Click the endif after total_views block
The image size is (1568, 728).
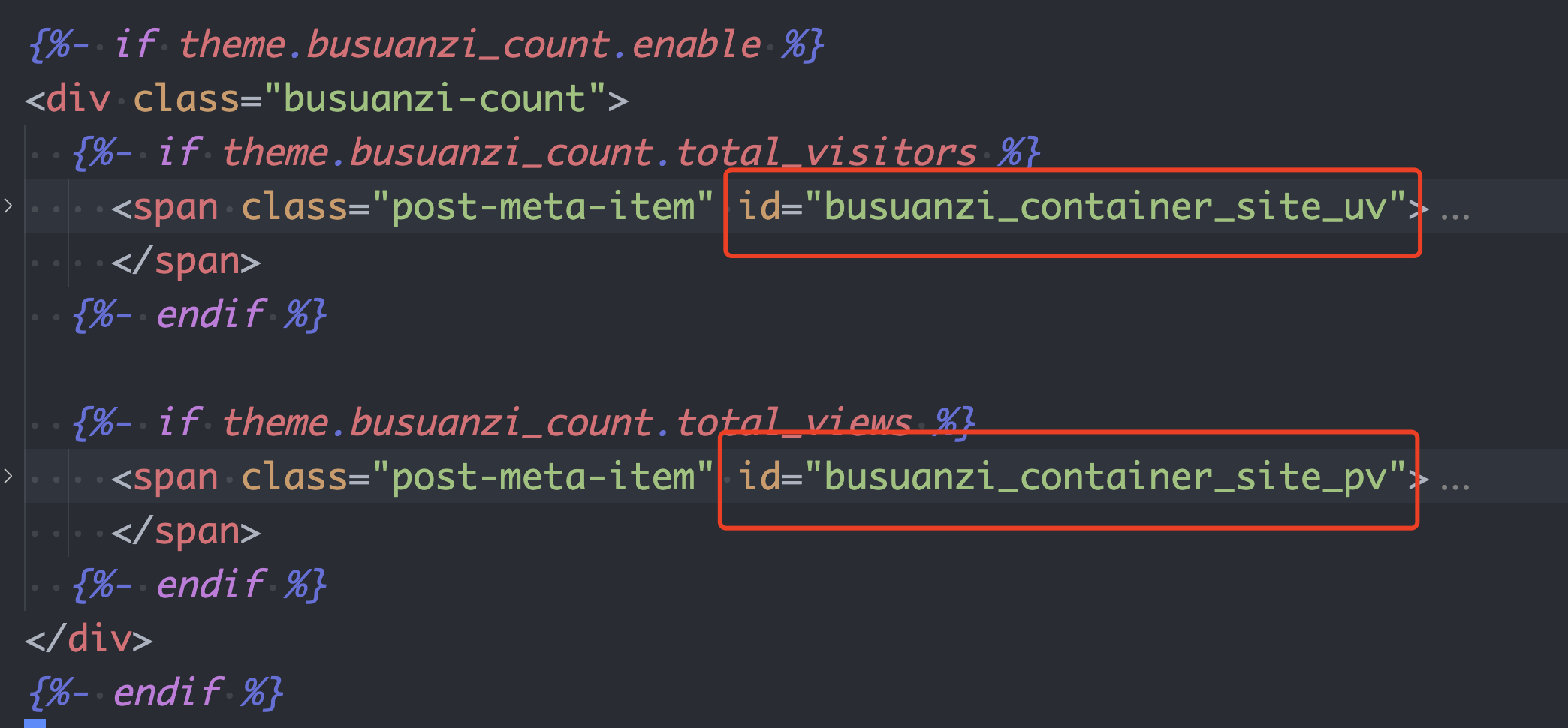[x=199, y=585]
